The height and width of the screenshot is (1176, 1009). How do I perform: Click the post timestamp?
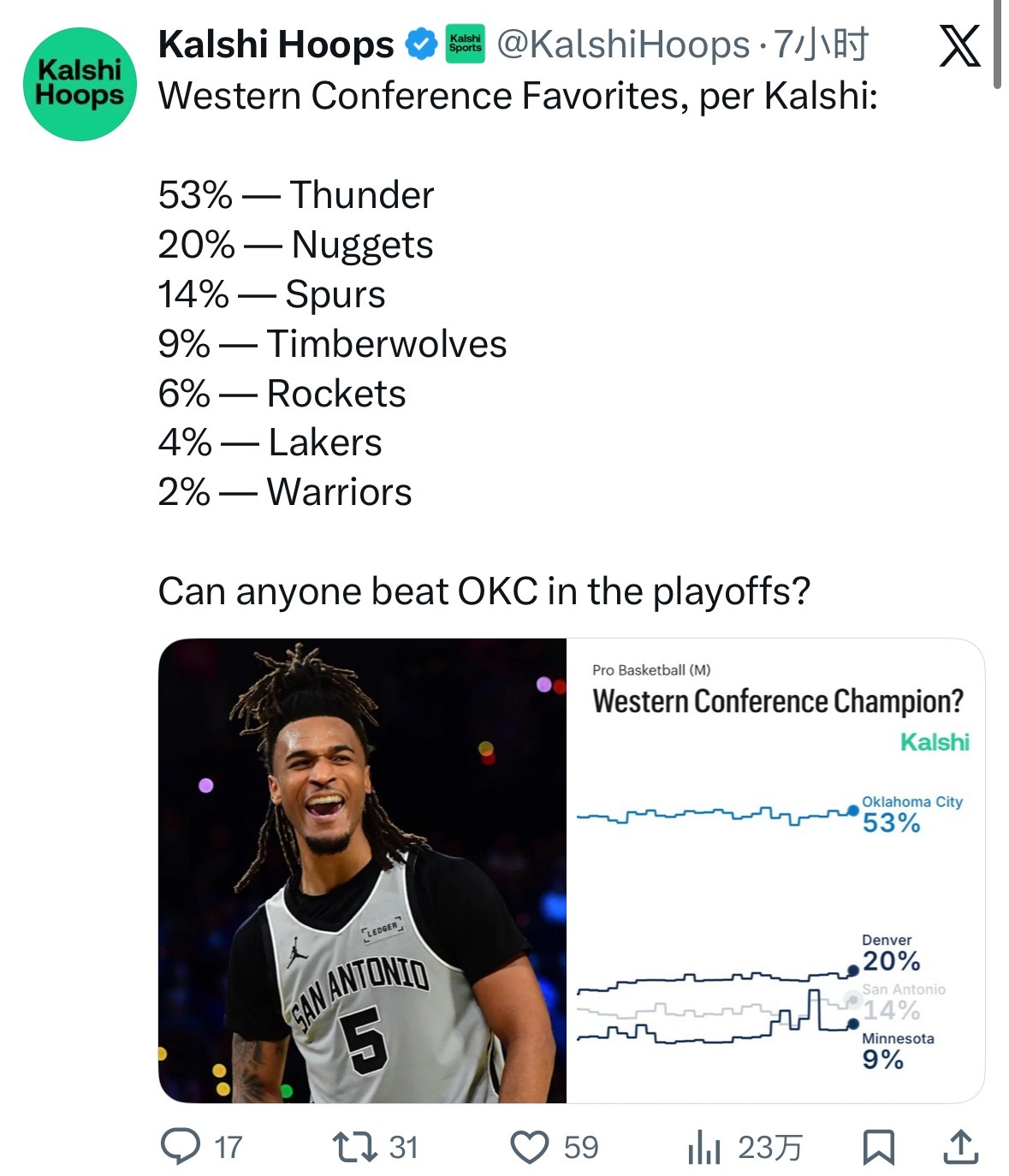[821, 45]
